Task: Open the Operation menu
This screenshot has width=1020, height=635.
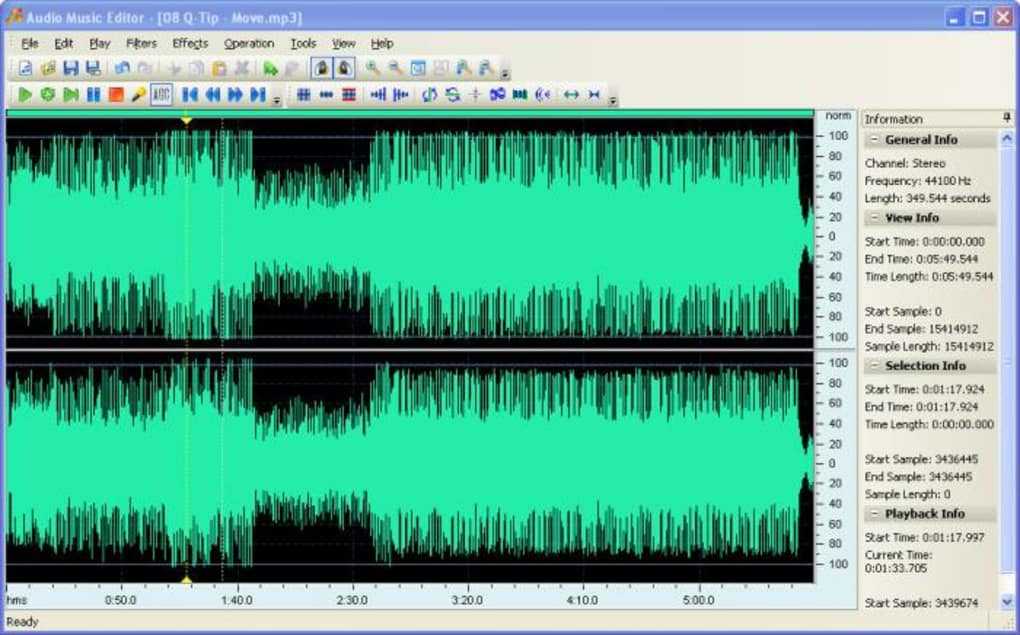Action: (x=249, y=44)
